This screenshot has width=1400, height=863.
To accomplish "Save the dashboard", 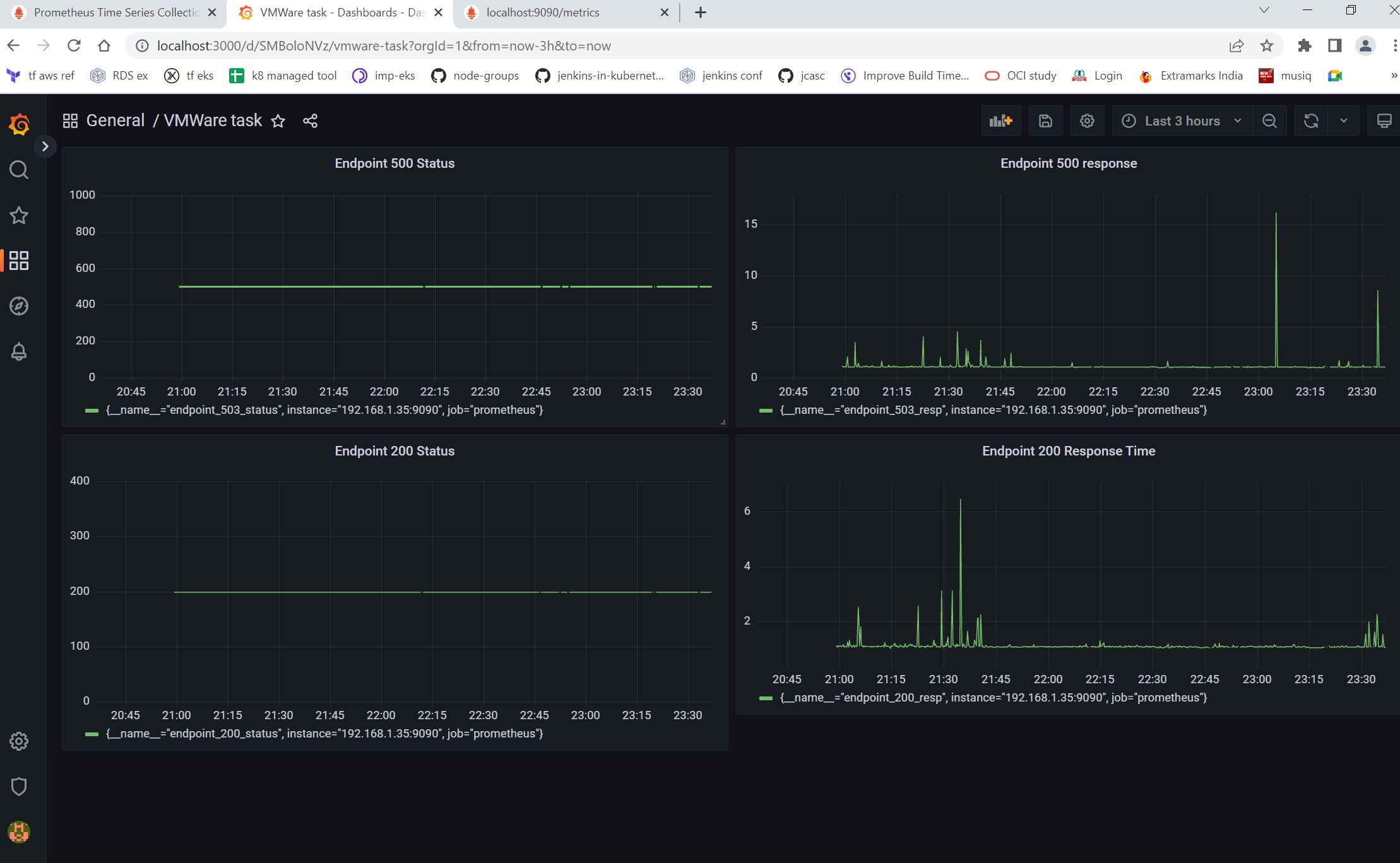I will click(x=1045, y=120).
